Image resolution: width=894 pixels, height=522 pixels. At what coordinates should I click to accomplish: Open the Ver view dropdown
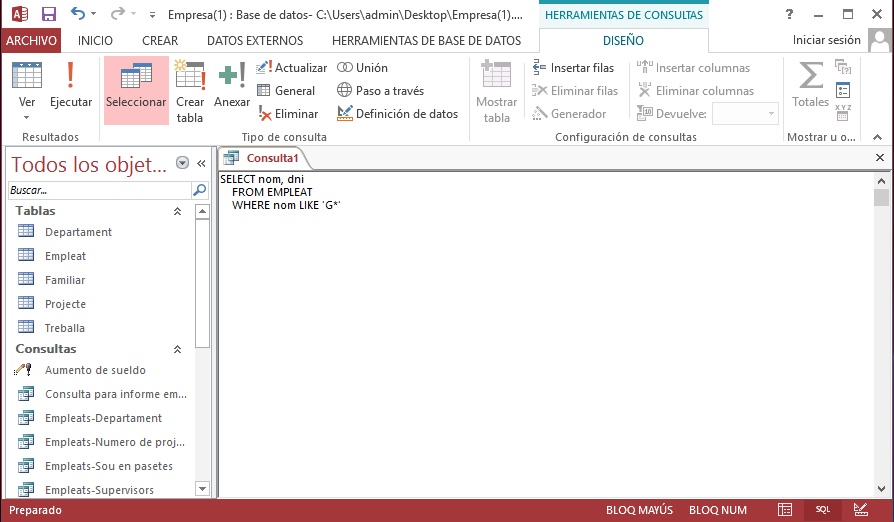pos(27,108)
